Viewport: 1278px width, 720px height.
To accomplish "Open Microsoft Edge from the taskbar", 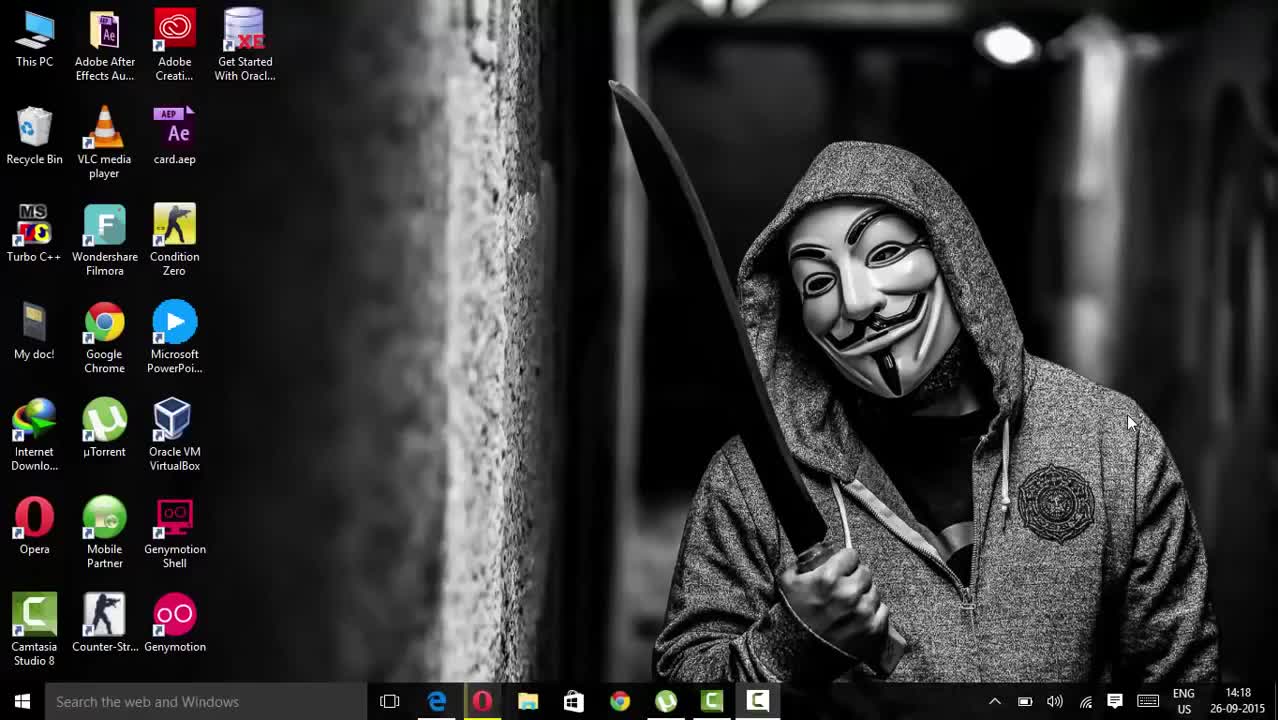I will pos(437,701).
